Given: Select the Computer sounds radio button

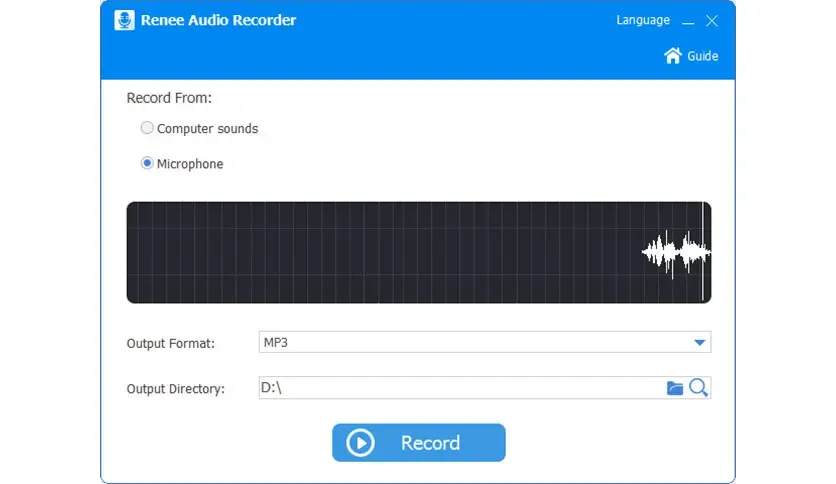Looking at the screenshot, I should [147, 128].
